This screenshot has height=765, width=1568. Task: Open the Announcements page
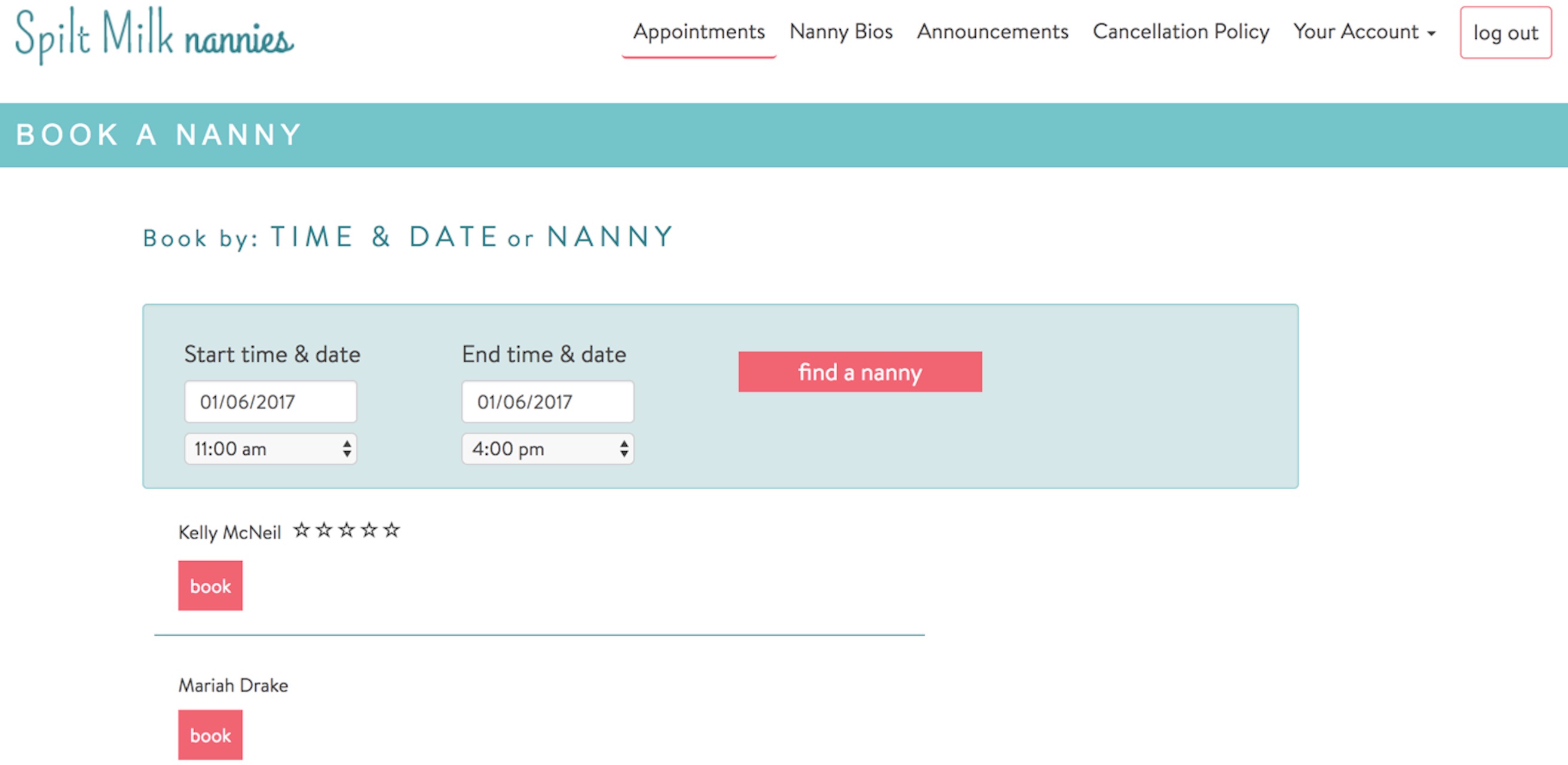click(992, 32)
